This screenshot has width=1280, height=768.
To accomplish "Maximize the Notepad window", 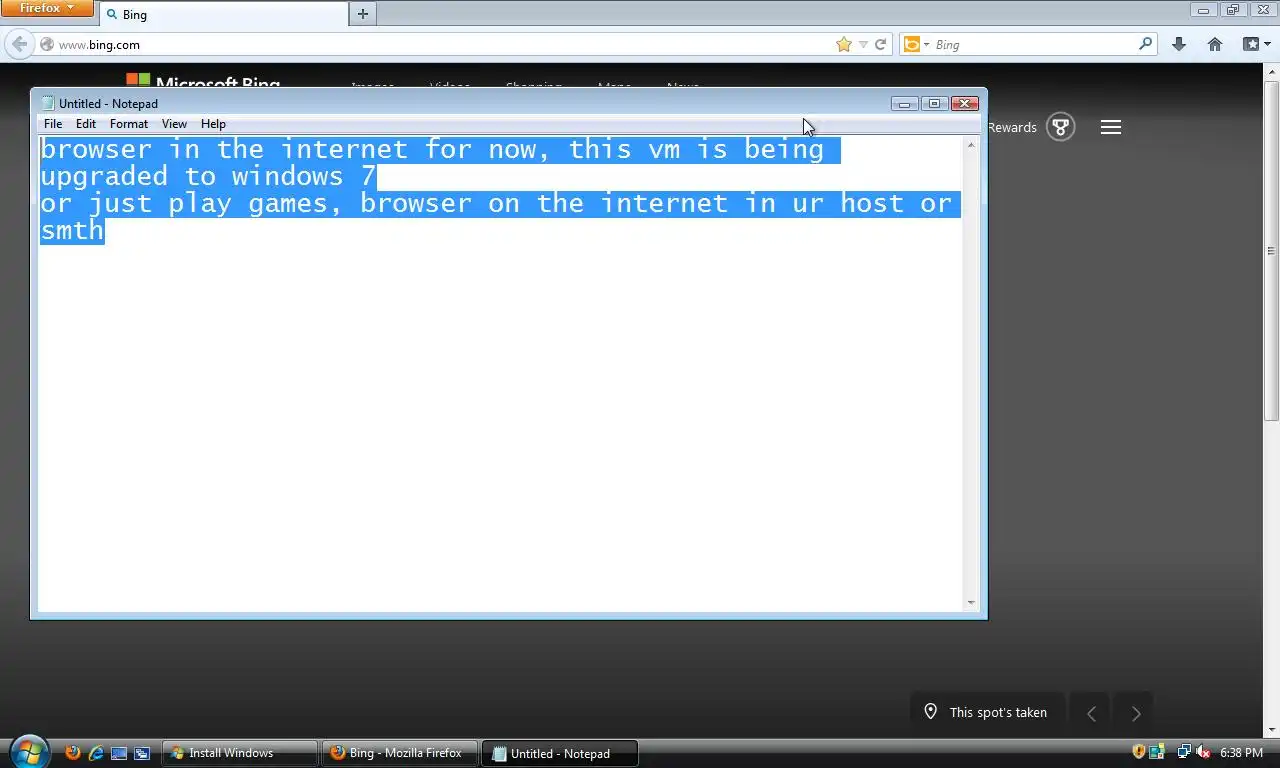I will tap(934, 103).
